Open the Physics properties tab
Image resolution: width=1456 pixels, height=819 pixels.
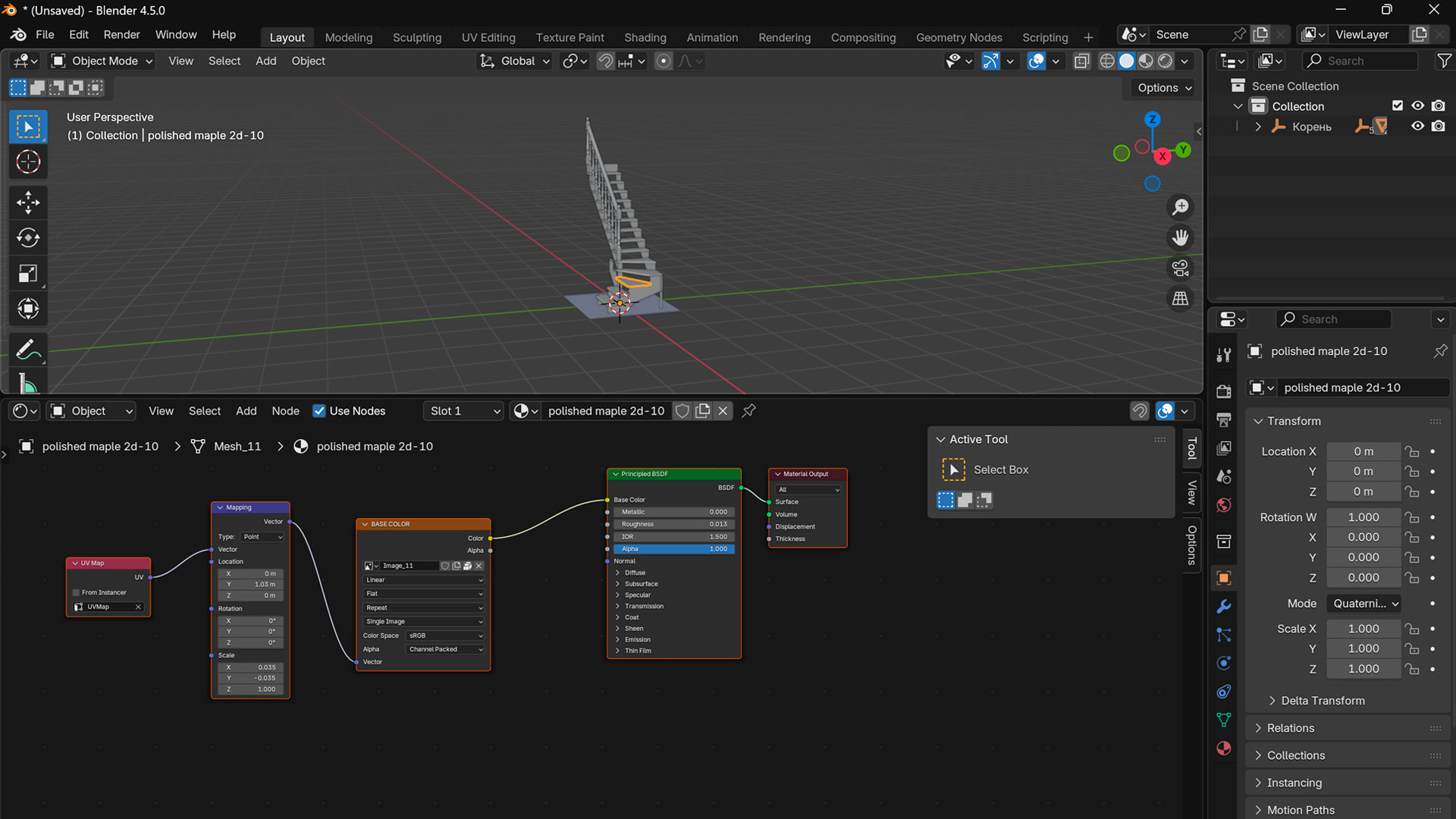[1223, 663]
